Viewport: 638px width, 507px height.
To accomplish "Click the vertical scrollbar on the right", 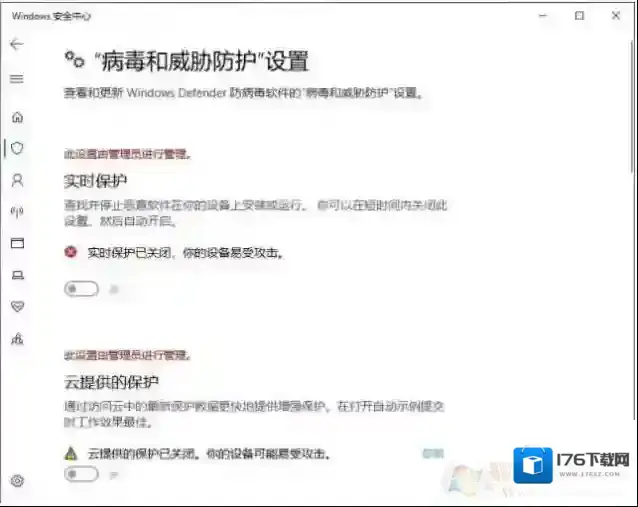I will click(x=634, y=106).
